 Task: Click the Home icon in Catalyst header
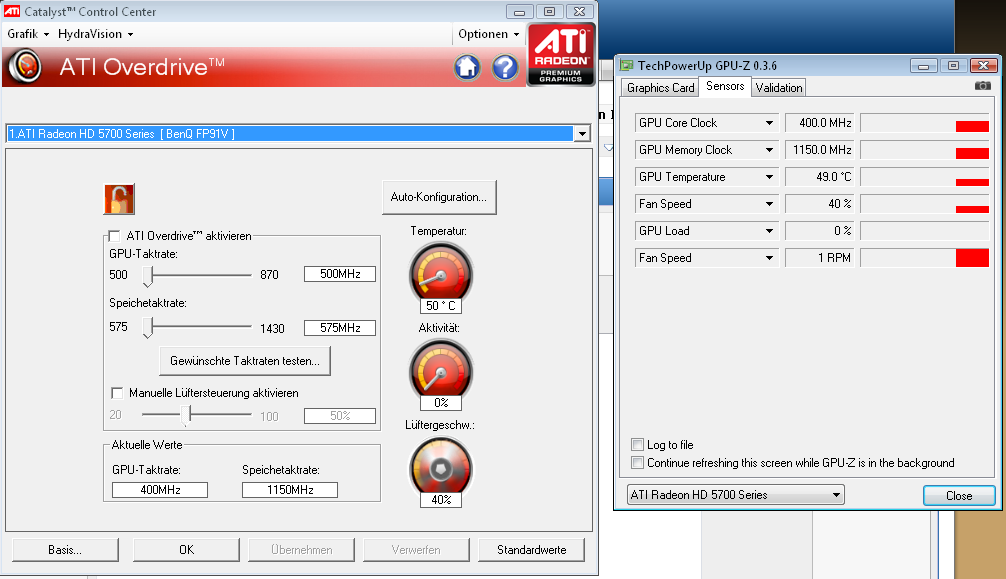[x=467, y=67]
